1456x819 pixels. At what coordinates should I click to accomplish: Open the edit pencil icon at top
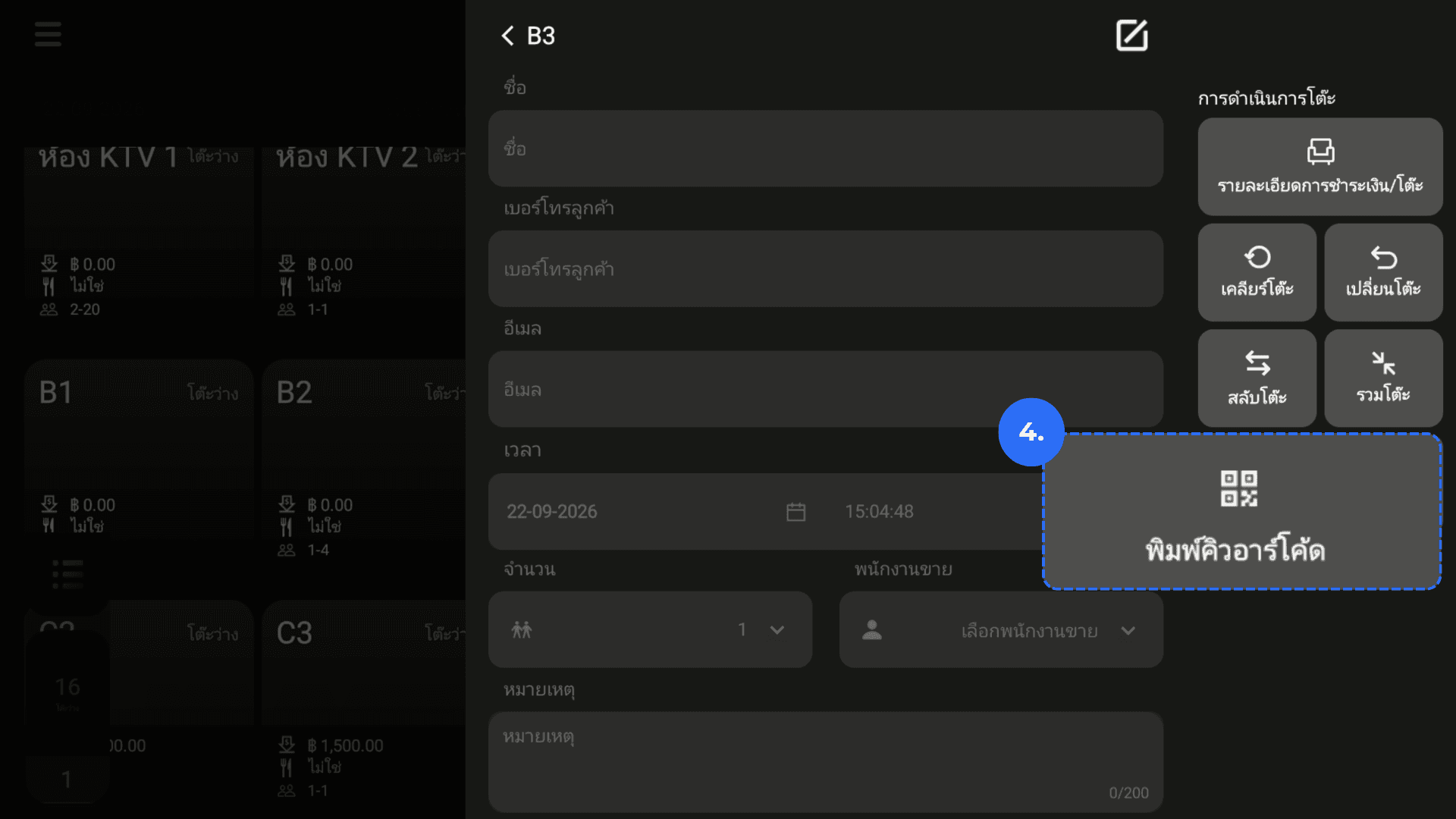[x=1131, y=36]
